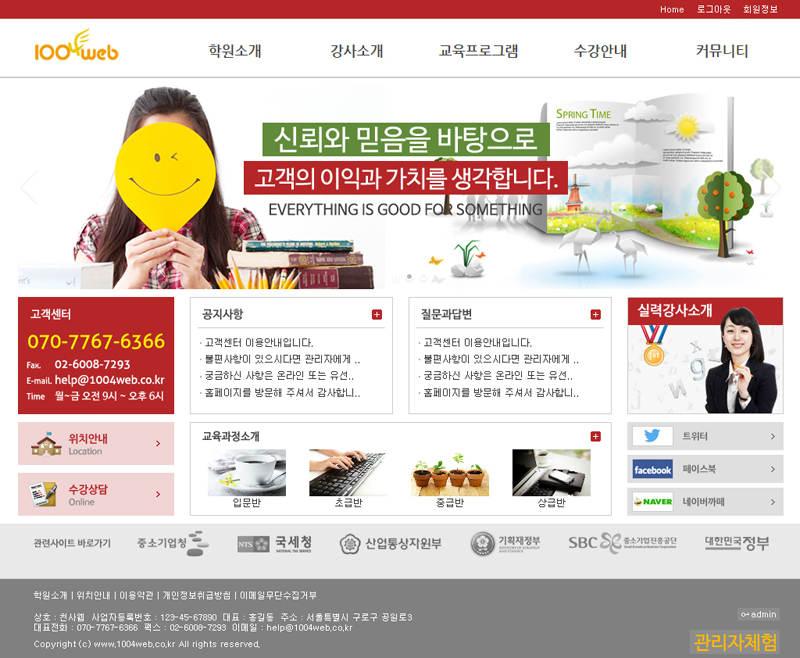Viewport: 800px width, 658px height.
Task: Open the Twitter icon link
Action: pyautogui.click(x=652, y=436)
